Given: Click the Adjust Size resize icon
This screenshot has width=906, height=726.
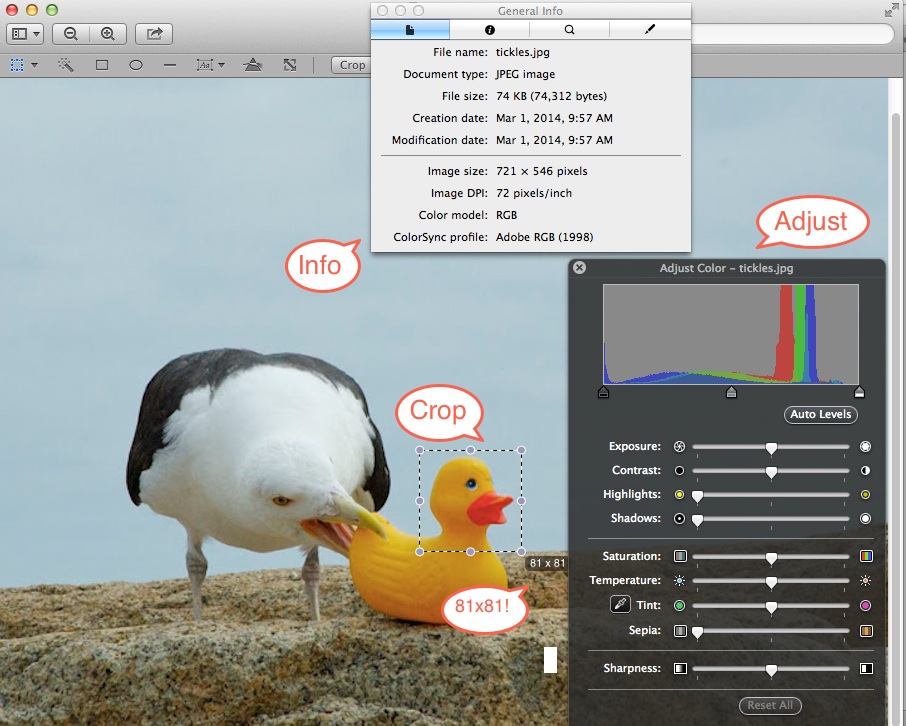Looking at the screenshot, I should (289, 65).
